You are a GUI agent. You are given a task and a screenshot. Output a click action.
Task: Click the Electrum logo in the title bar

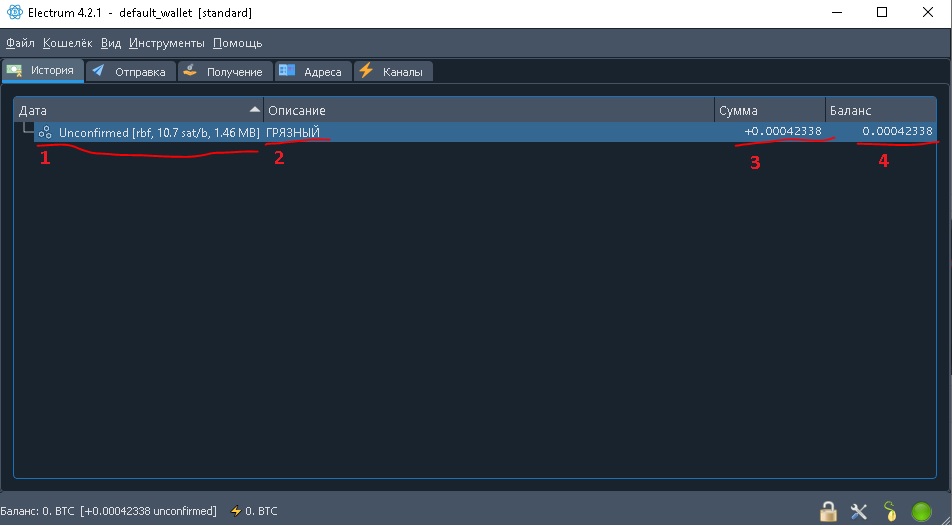click(x=13, y=13)
